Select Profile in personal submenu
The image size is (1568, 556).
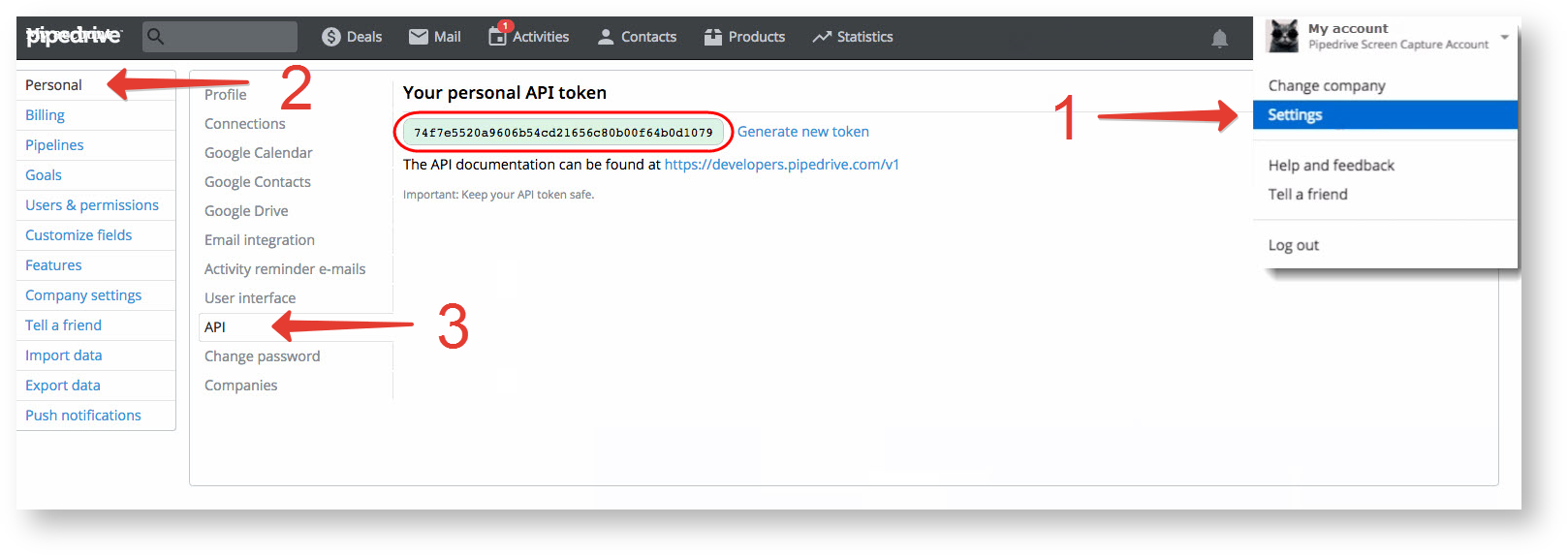226,95
